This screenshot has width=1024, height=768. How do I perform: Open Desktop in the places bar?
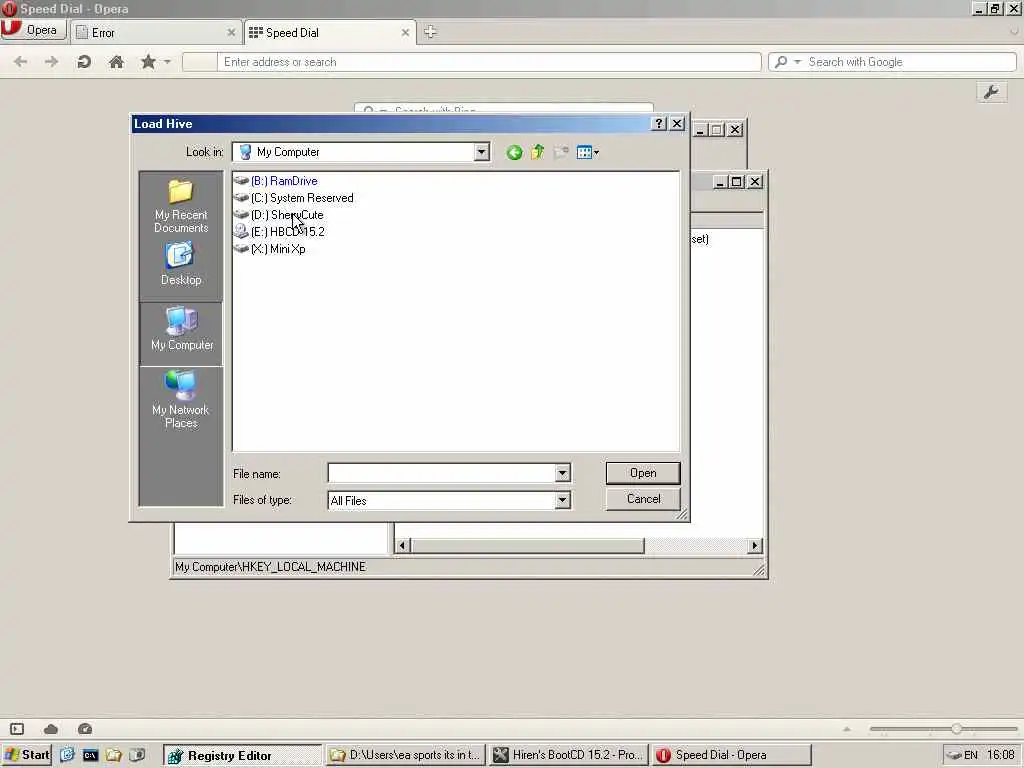point(181,264)
